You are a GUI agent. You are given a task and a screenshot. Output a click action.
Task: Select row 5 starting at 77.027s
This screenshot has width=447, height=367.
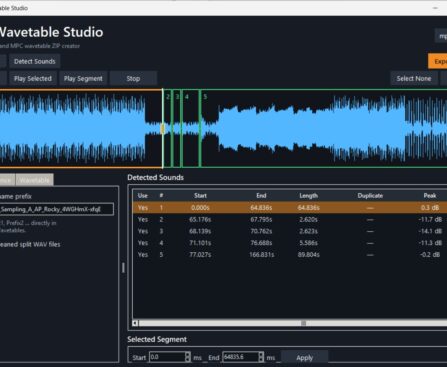(x=290, y=255)
